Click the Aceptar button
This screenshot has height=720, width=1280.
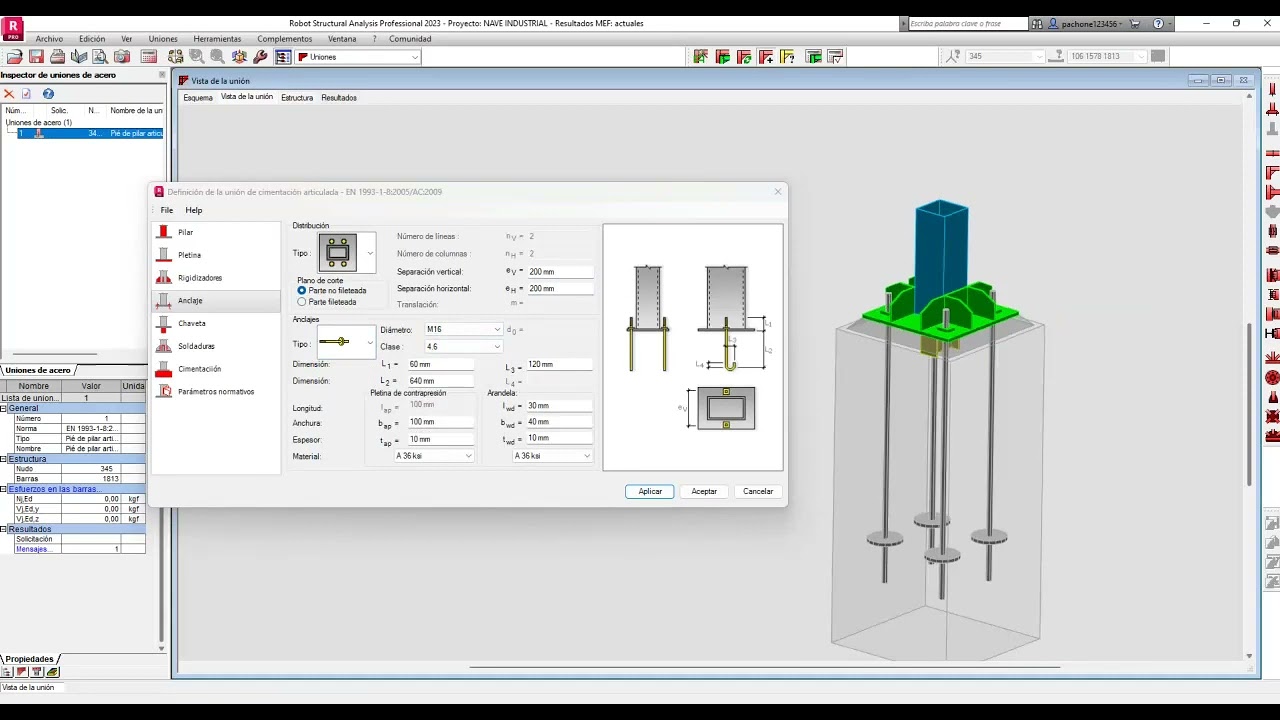(x=704, y=491)
